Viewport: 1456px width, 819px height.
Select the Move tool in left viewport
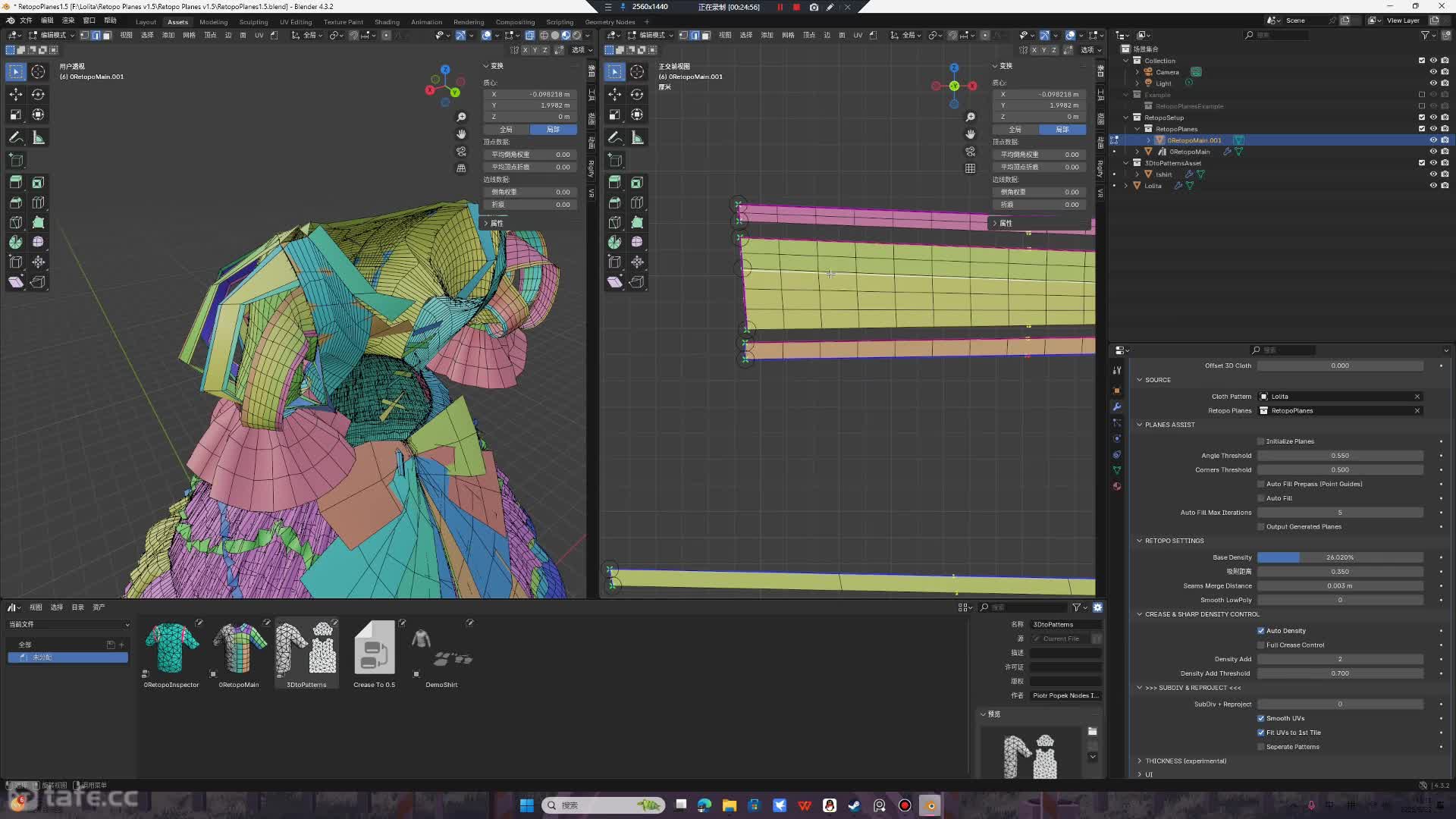click(x=16, y=94)
